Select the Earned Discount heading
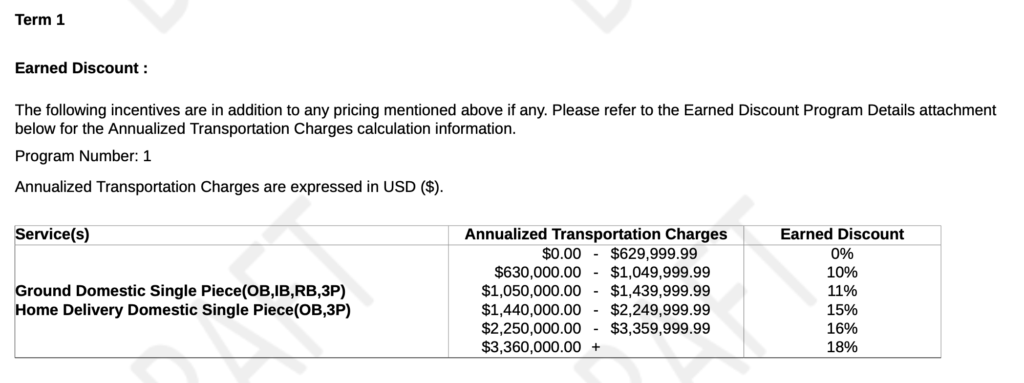The width and height of the screenshot is (1024, 383). tap(82, 69)
